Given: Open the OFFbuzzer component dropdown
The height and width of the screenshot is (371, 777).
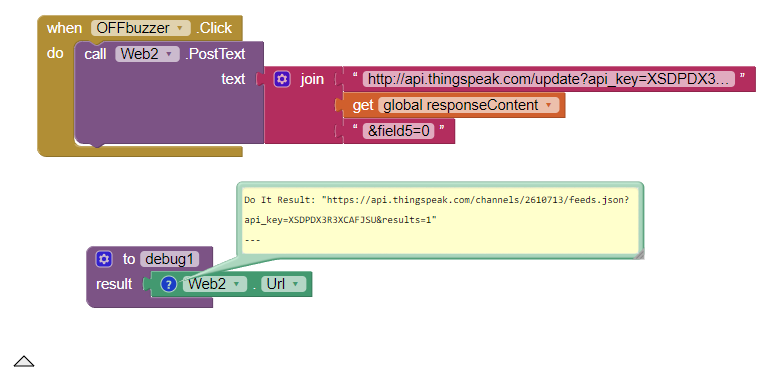Looking at the screenshot, I should click(140, 28).
